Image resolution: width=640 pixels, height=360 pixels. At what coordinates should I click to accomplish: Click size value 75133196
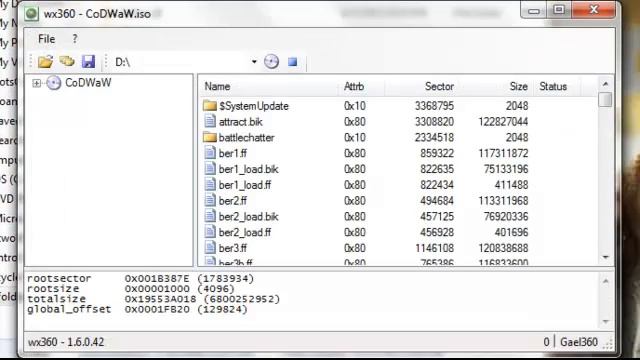506,169
